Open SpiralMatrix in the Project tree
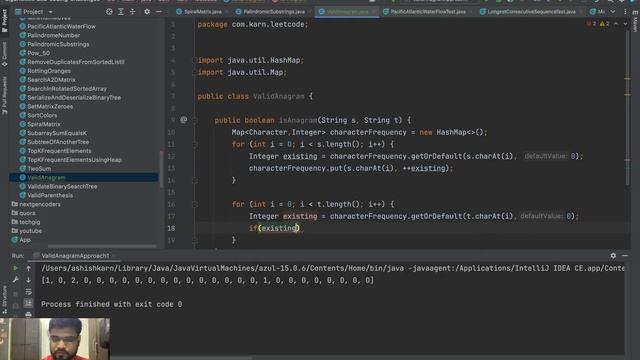Image resolution: width=640 pixels, height=360 pixels. (44, 124)
